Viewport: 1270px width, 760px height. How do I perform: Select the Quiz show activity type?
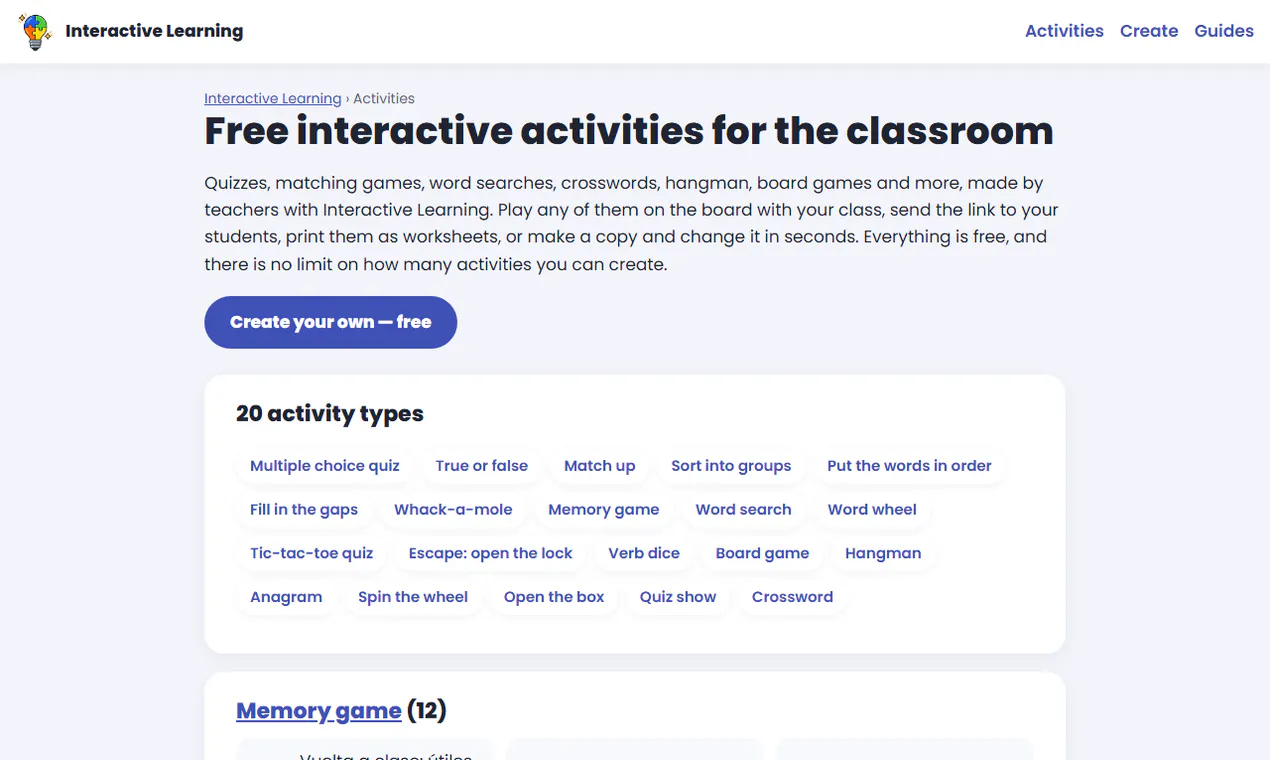coord(678,597)
